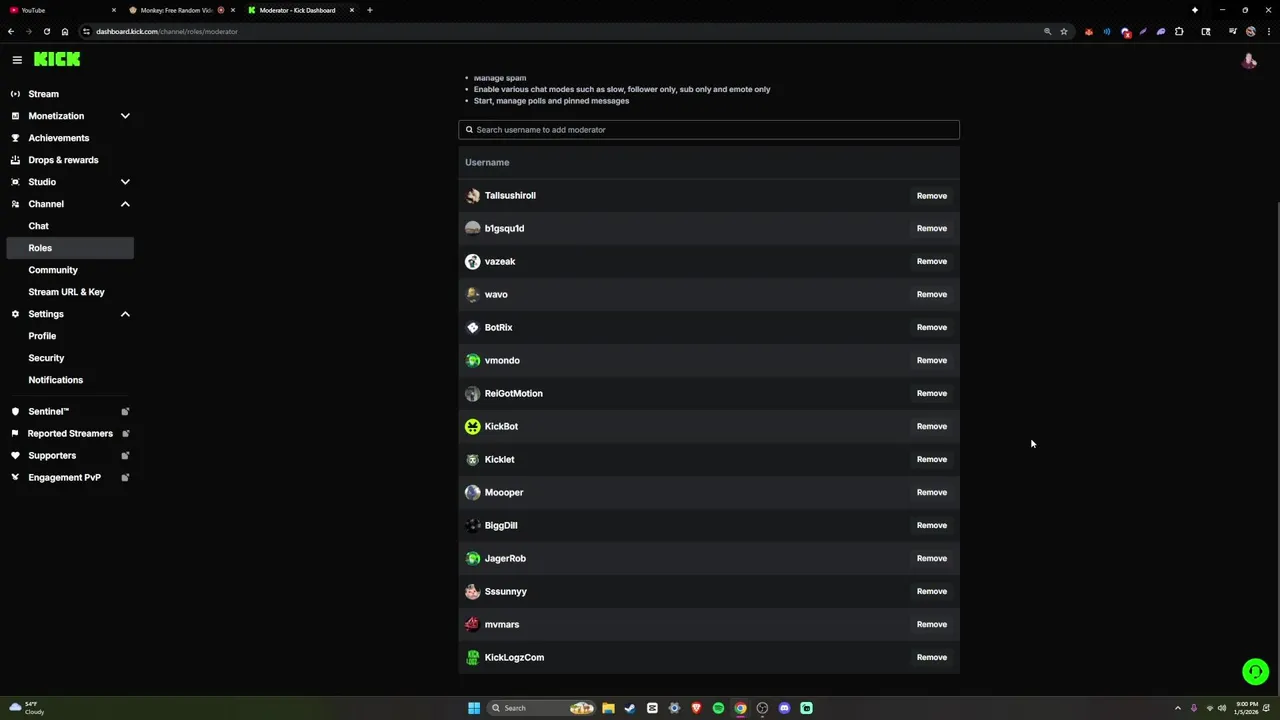Viewport: 1280px width, 720px height.
Task: Click KickBot's avatar icon
Action: [x=473, y=427]
